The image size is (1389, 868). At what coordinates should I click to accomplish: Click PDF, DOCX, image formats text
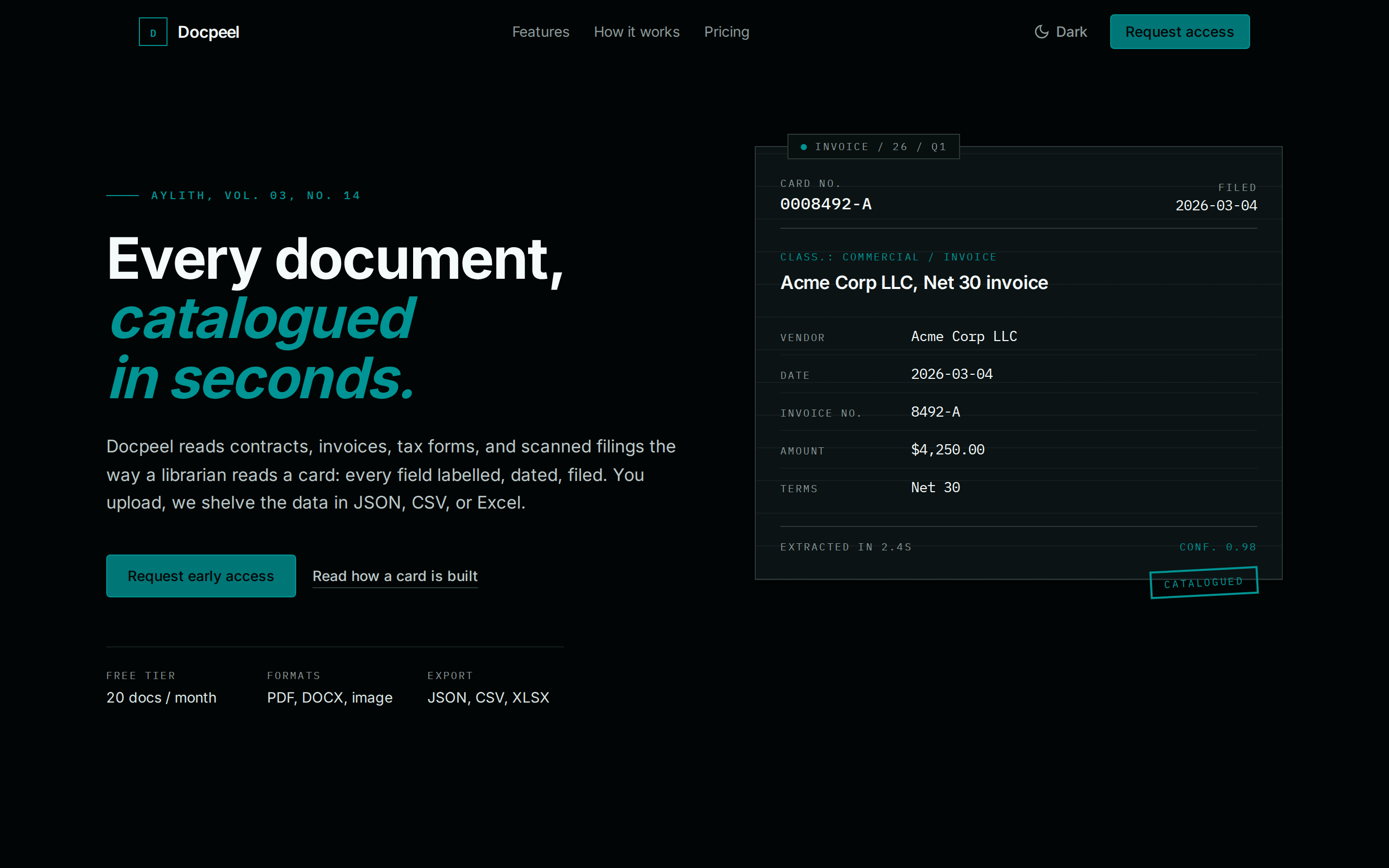coord(329,697)
